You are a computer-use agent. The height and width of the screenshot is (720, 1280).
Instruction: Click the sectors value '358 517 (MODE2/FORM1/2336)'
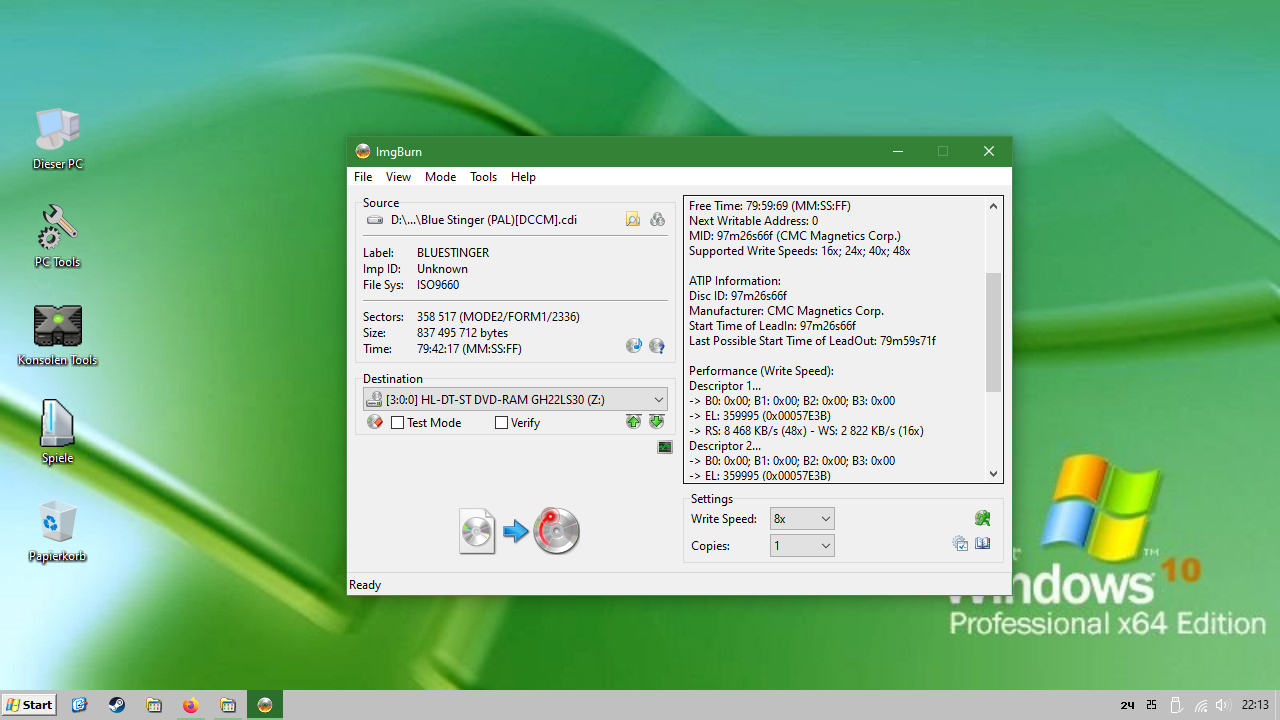tap(498, 317)
